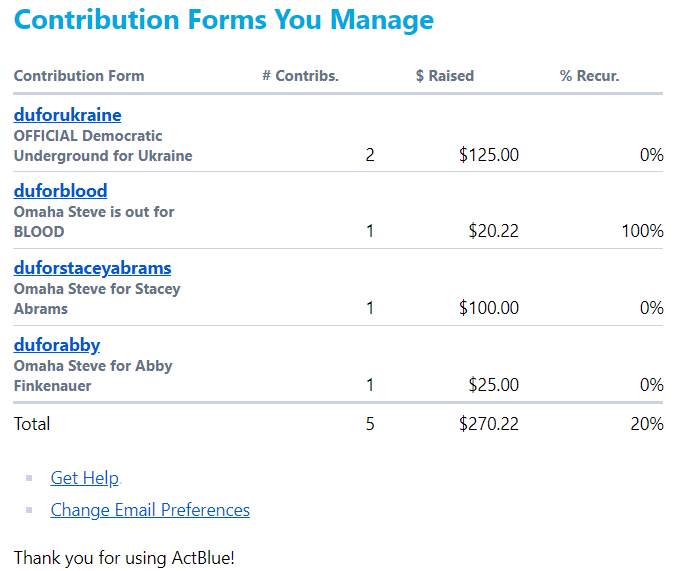Click the # Contribs. column header

point(300,76)
